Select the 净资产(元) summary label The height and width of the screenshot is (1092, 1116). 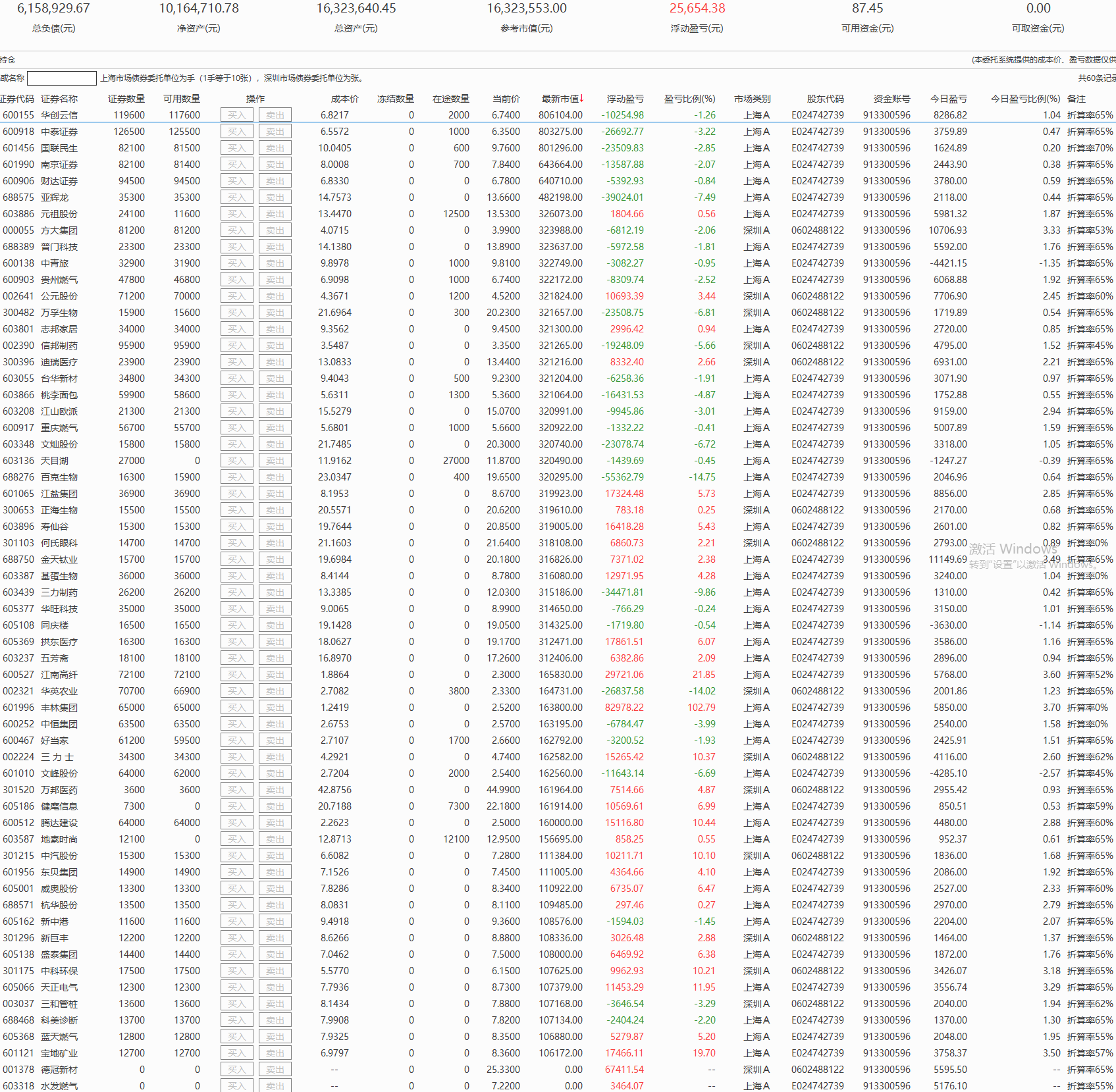pos(199,28)
